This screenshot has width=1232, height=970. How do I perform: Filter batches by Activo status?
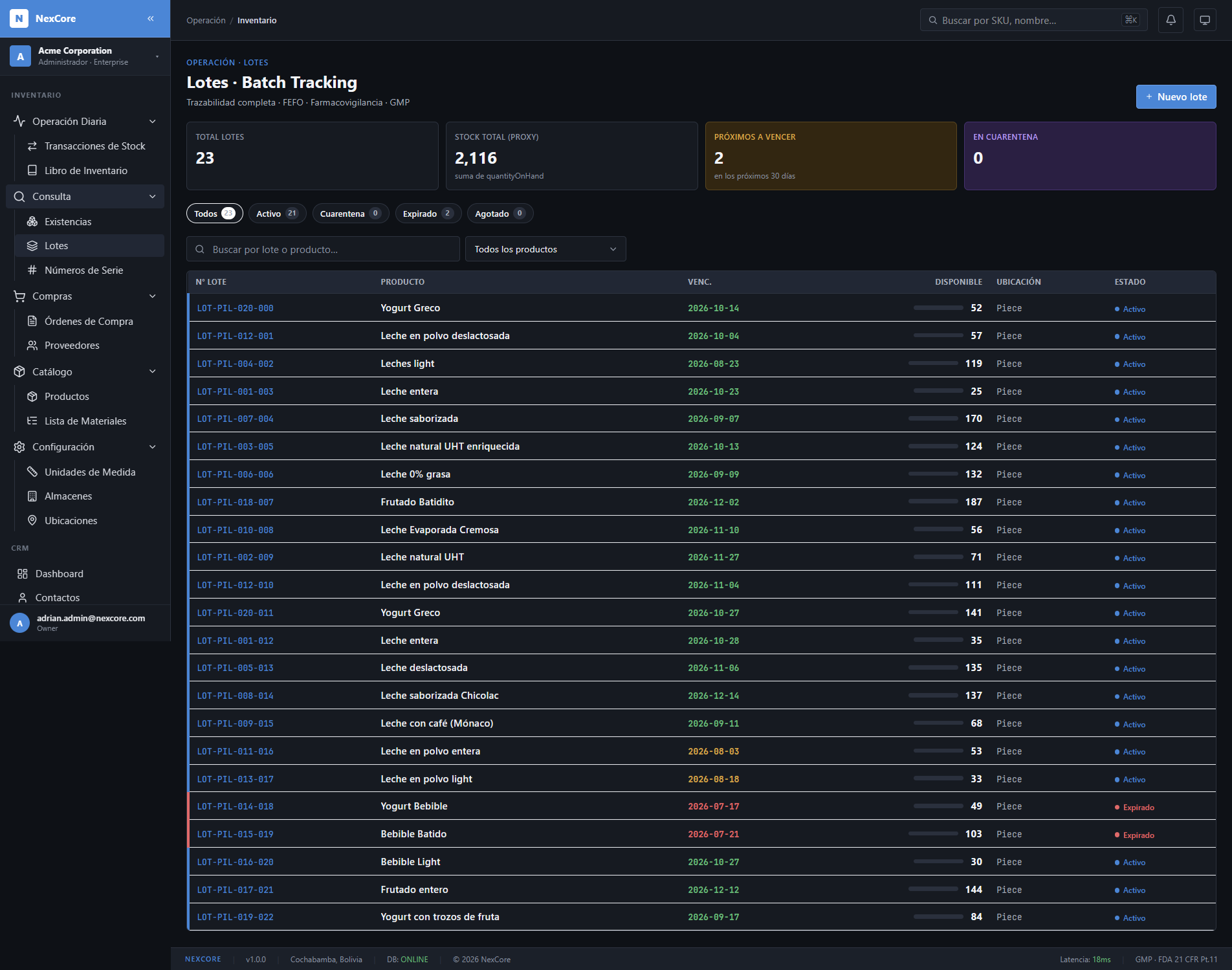tap(277, 214)
